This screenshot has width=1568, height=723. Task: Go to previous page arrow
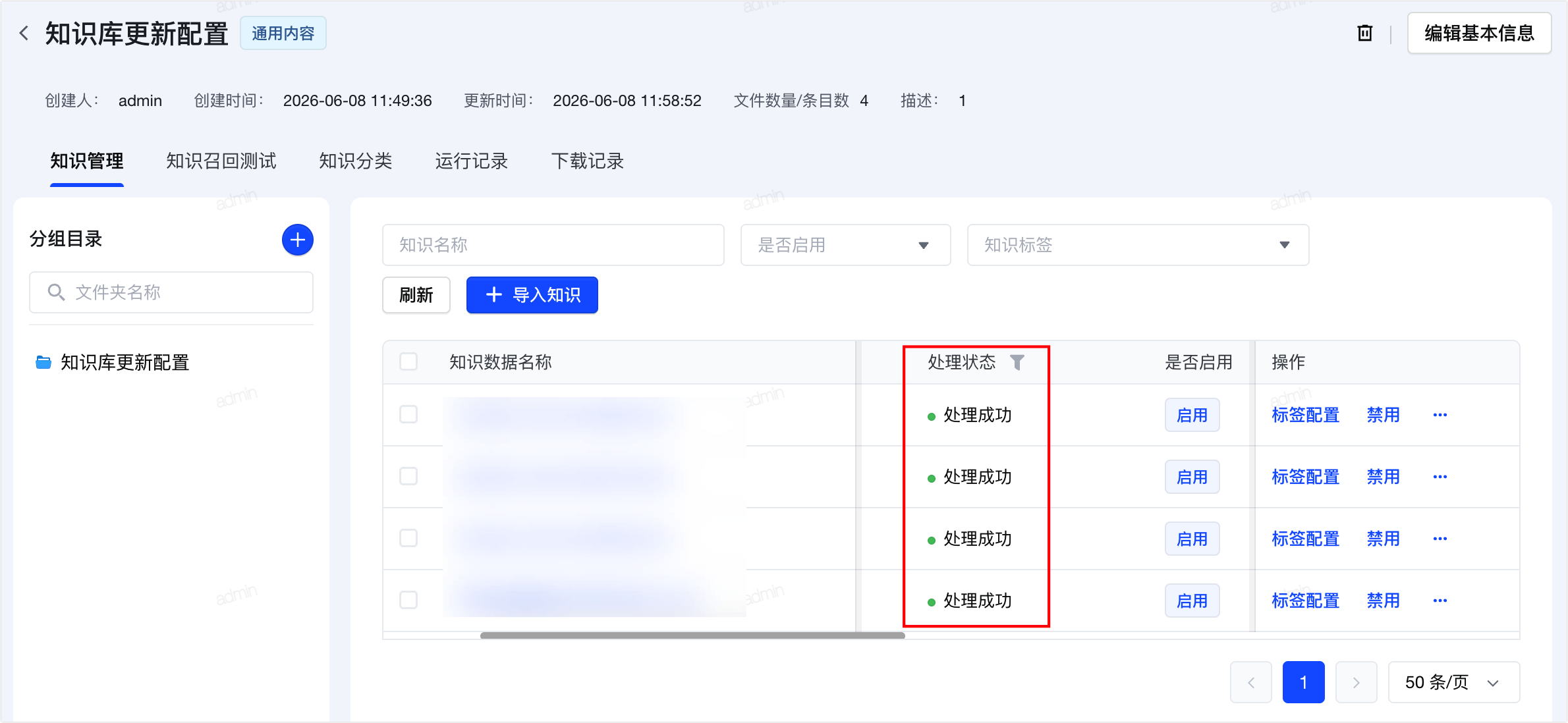[1251, 682]
